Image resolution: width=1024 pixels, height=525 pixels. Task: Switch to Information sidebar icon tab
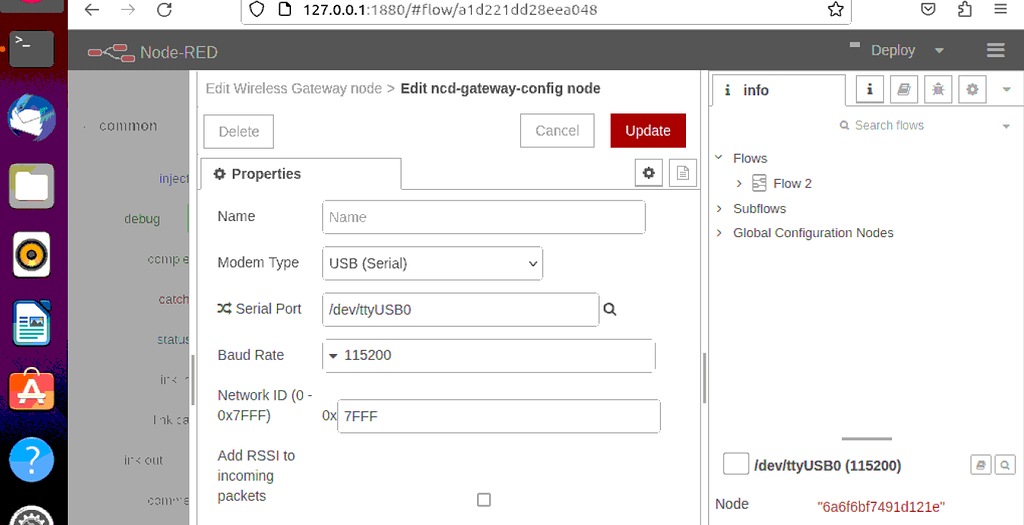pyautogui.click(x=870, y=90)
